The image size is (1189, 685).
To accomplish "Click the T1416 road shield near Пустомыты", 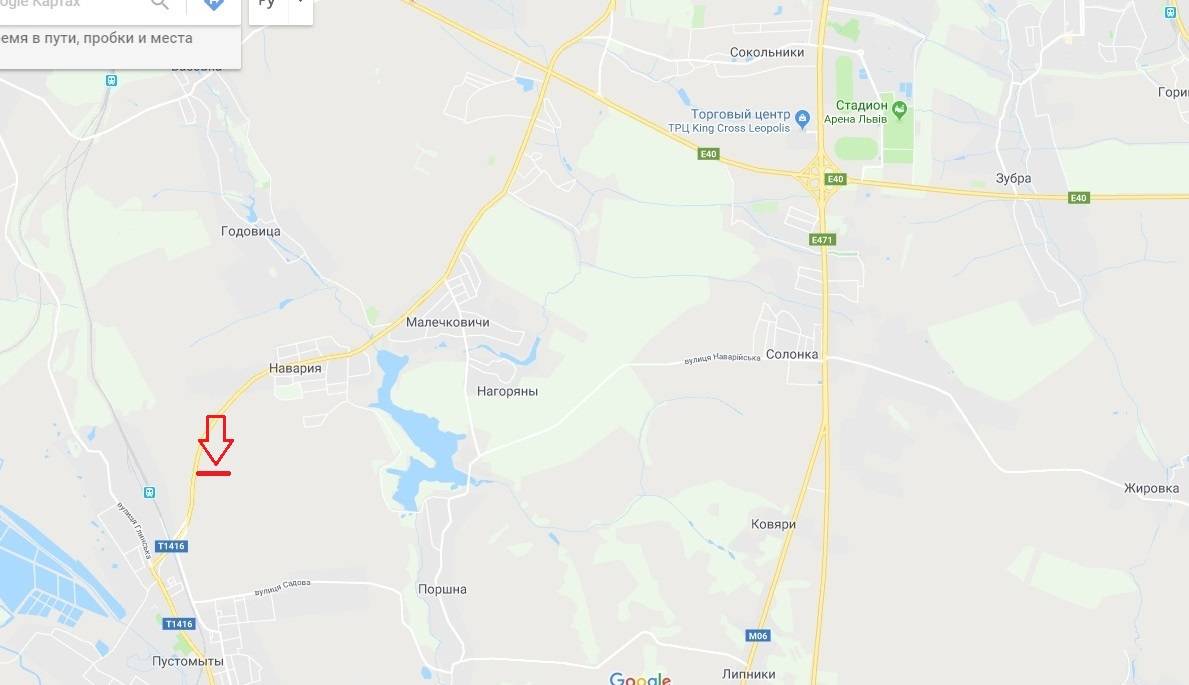I will coord(180,624).
